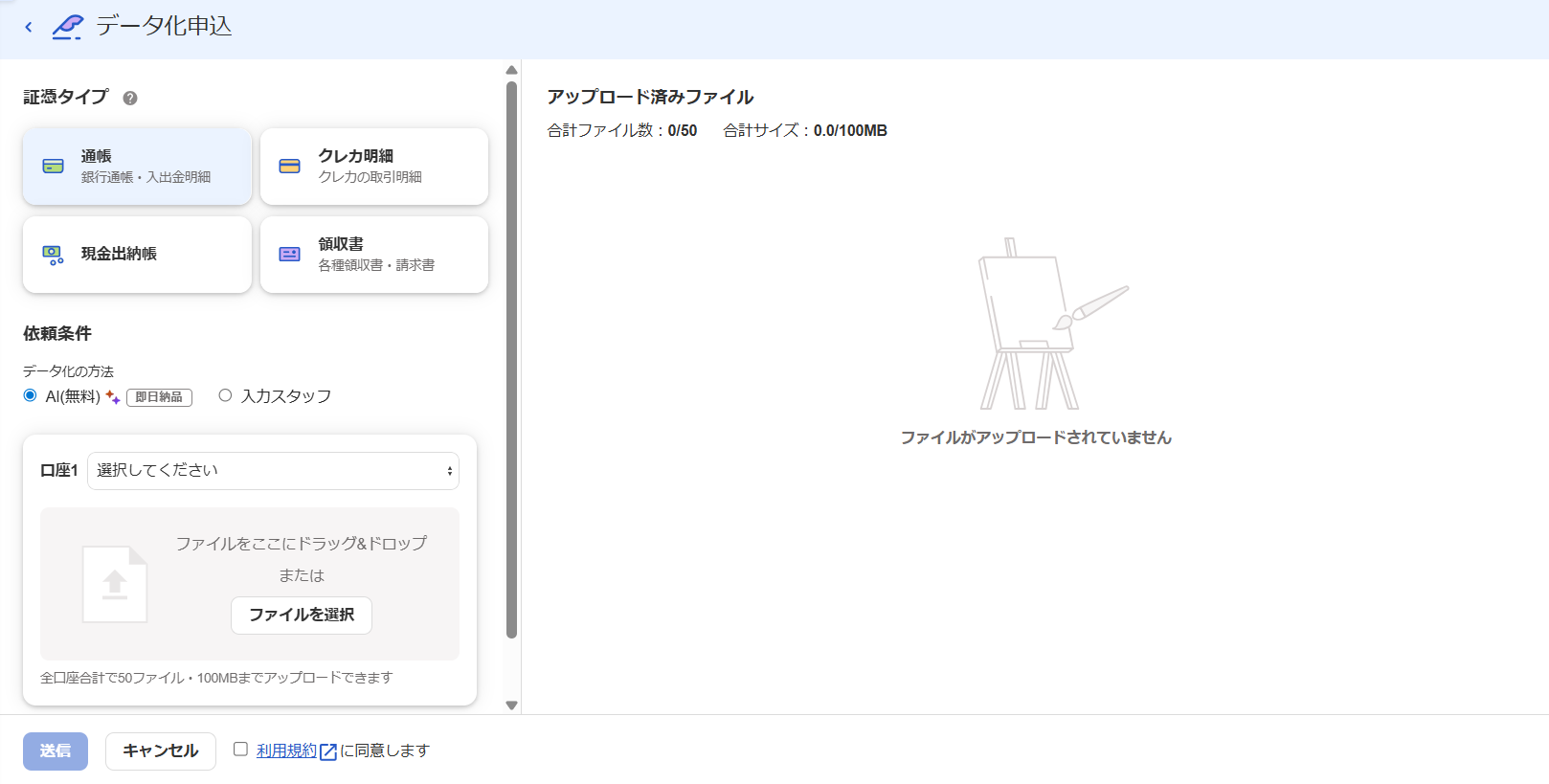Click the 通帳 passbook icon
The height and width of the screenshot is (784, 1549).
[x=54, y=167]
